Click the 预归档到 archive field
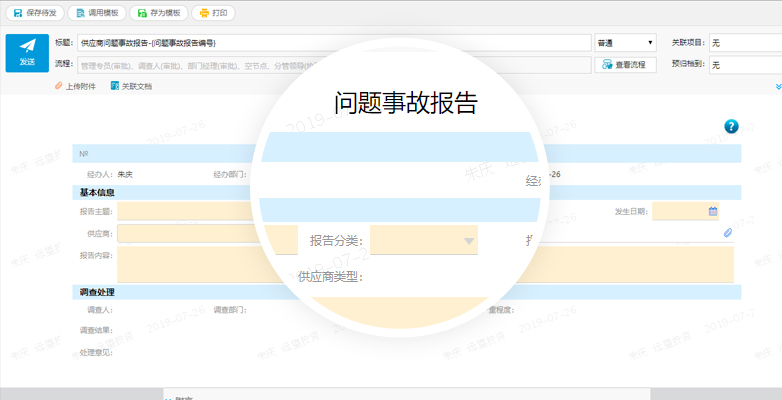Image resolution: width=782 pixels, height=400 pixels. pyautogui.click(x=745, y=65)
